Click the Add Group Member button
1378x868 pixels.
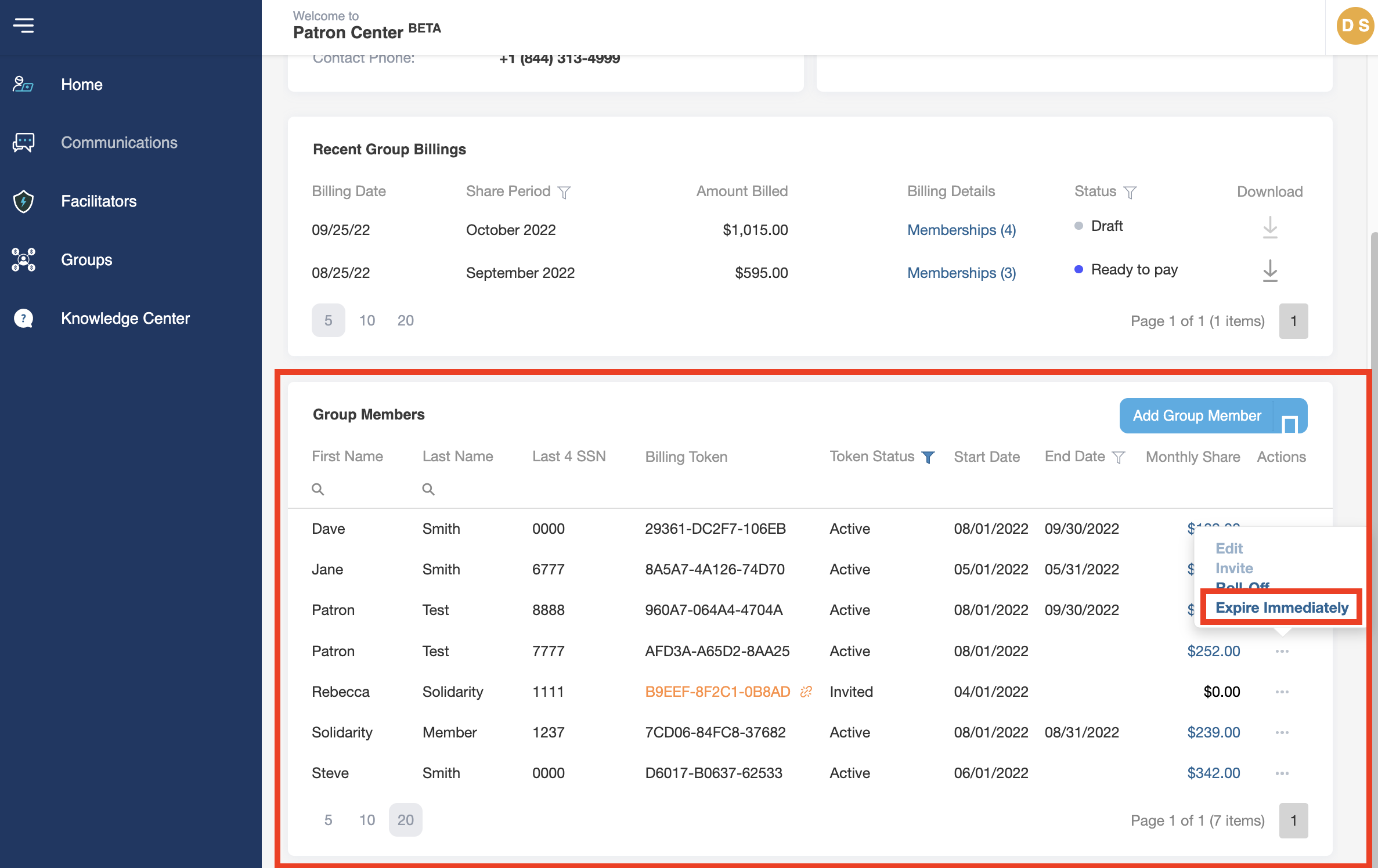pyautogui.click(x=1197, y=415)
